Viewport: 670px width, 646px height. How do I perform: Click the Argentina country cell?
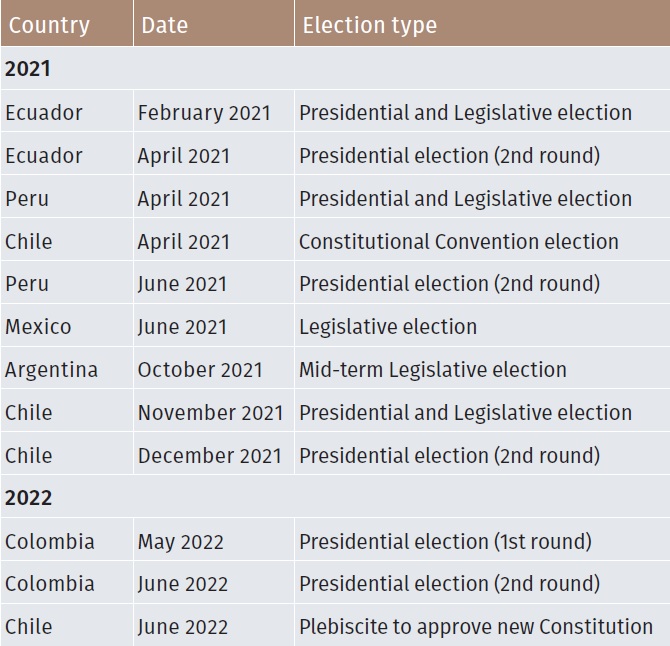[x=67, y=368]
